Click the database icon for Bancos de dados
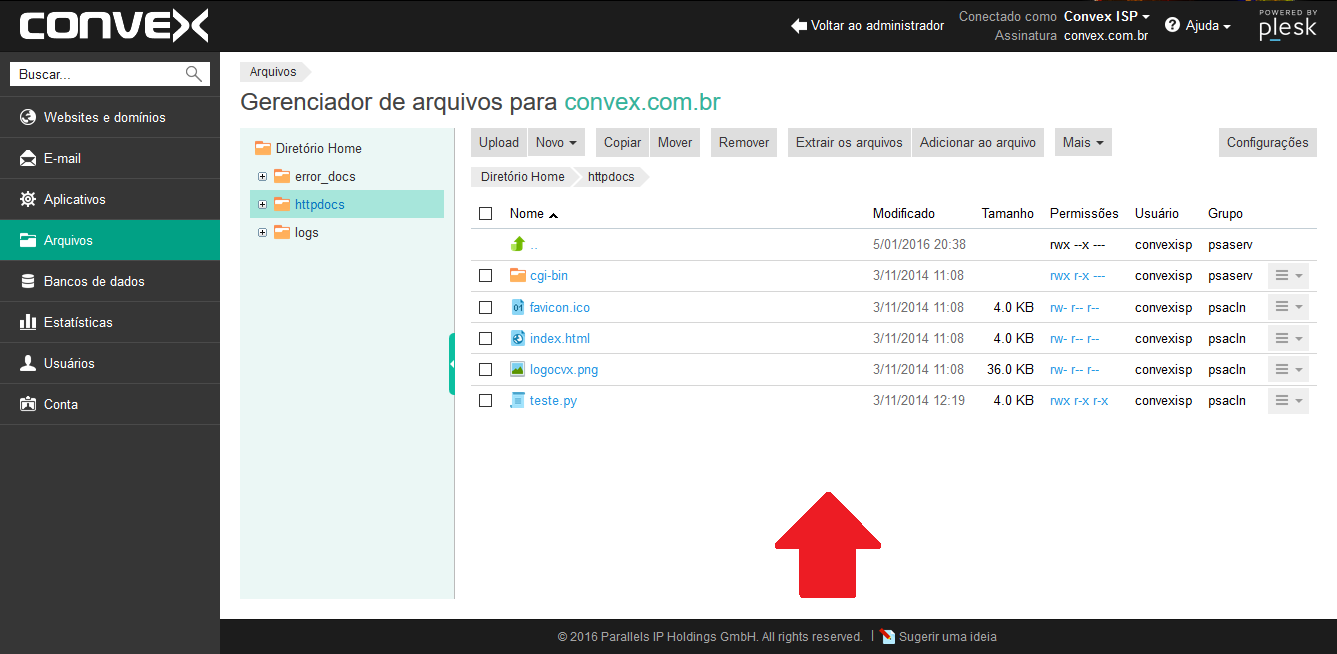 tap(28, 281)
